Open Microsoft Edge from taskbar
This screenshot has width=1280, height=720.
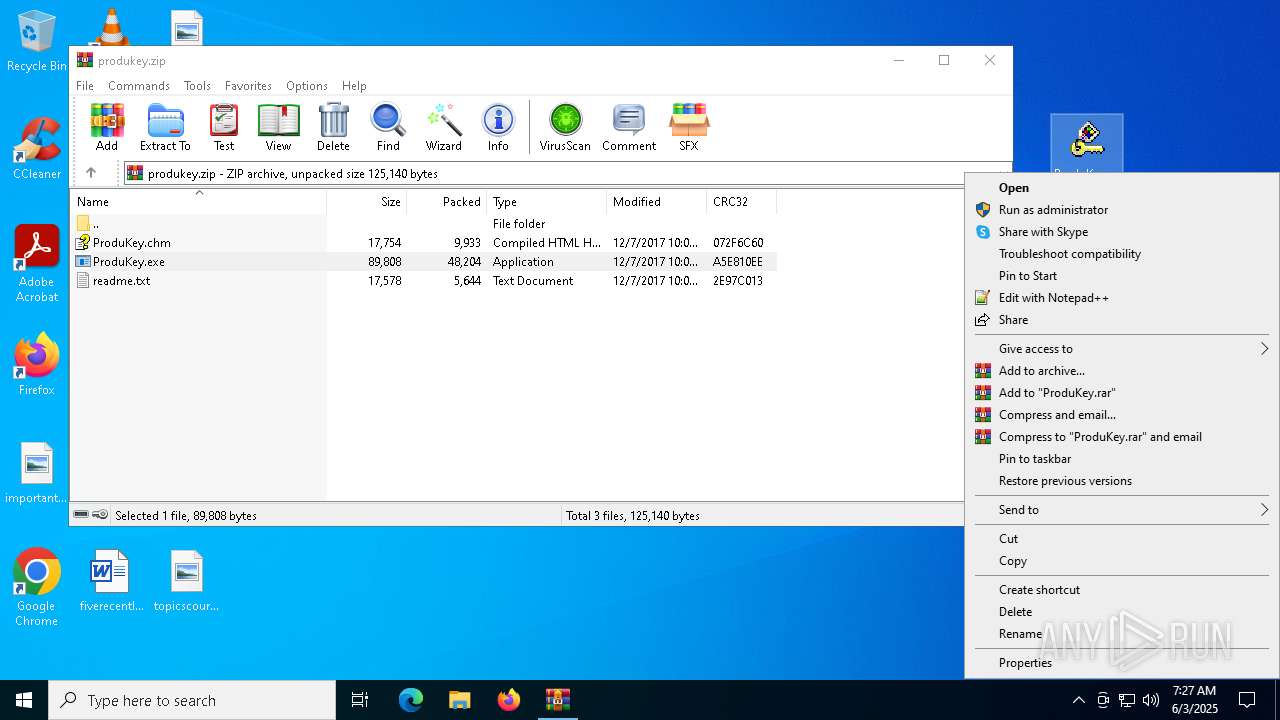(x=411, y=700)
